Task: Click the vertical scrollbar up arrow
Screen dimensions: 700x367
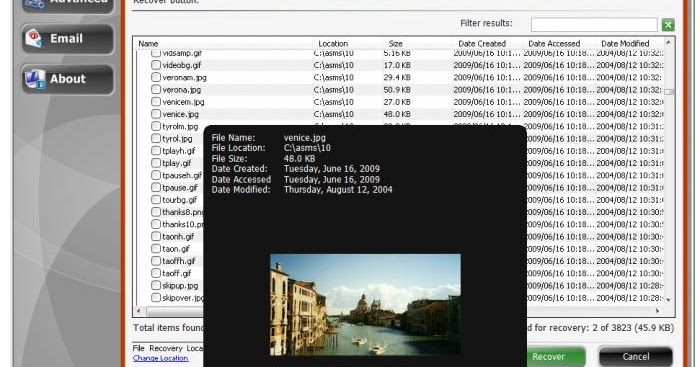Action: (668, 43)
